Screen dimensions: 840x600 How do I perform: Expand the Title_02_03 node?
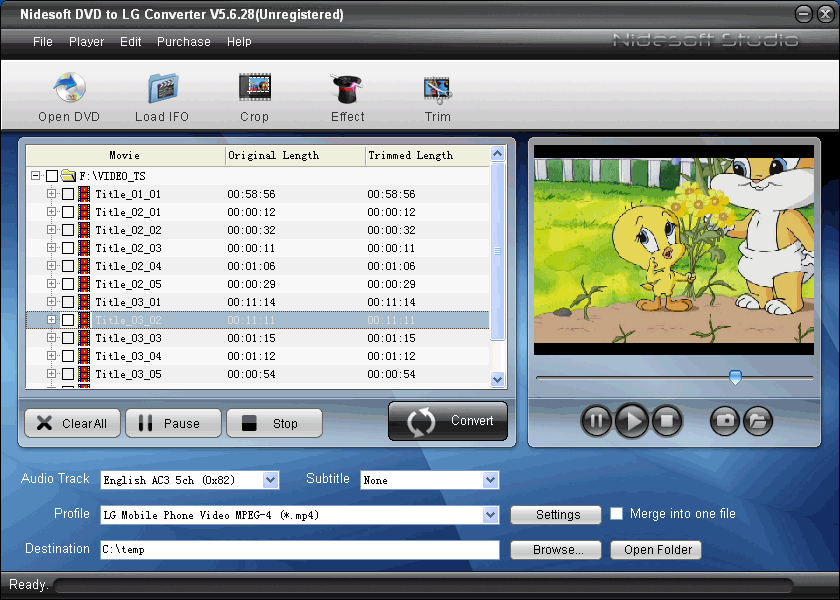point(51,248)
